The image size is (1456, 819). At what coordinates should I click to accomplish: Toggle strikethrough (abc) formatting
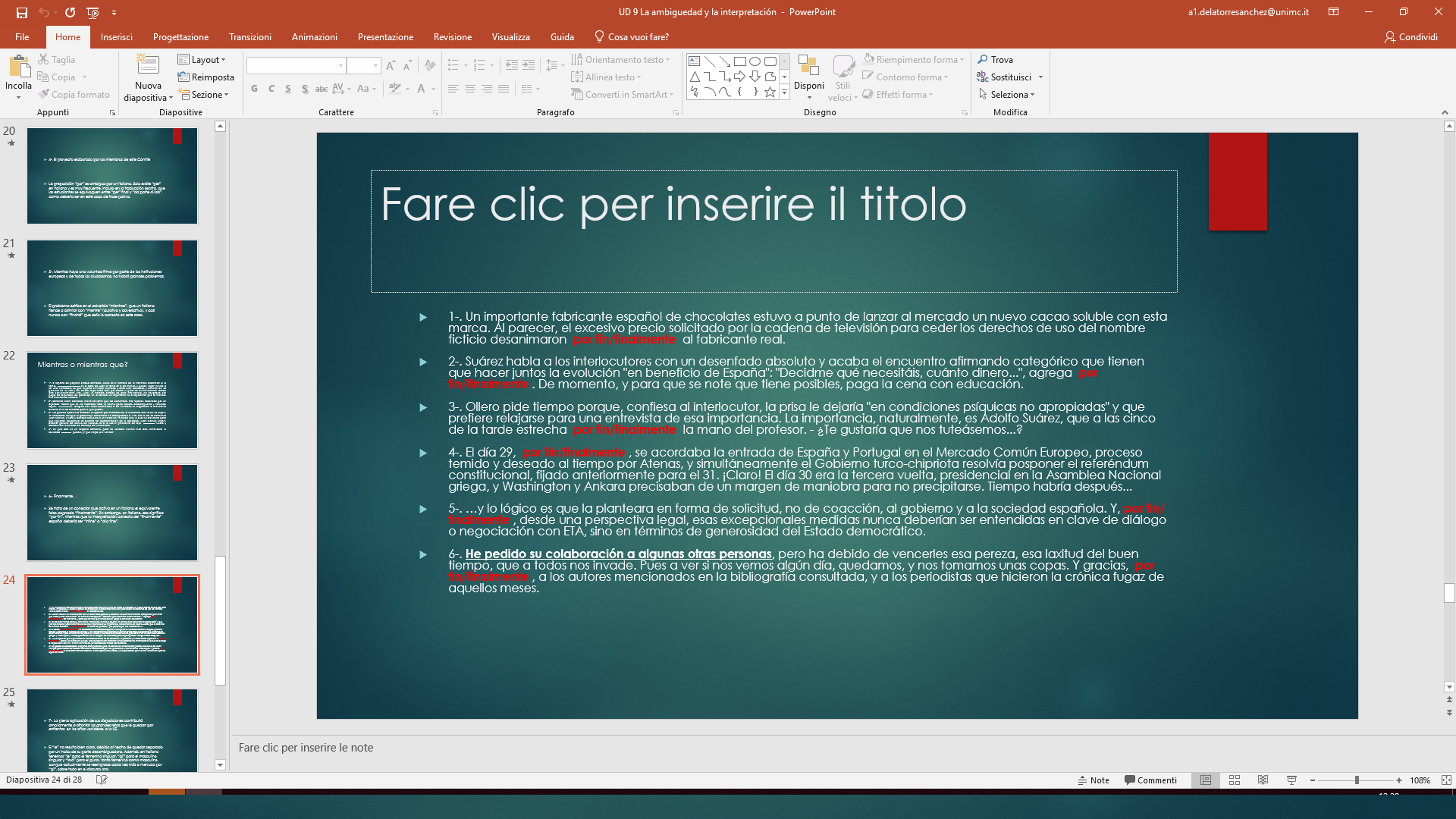pos(322,89)
